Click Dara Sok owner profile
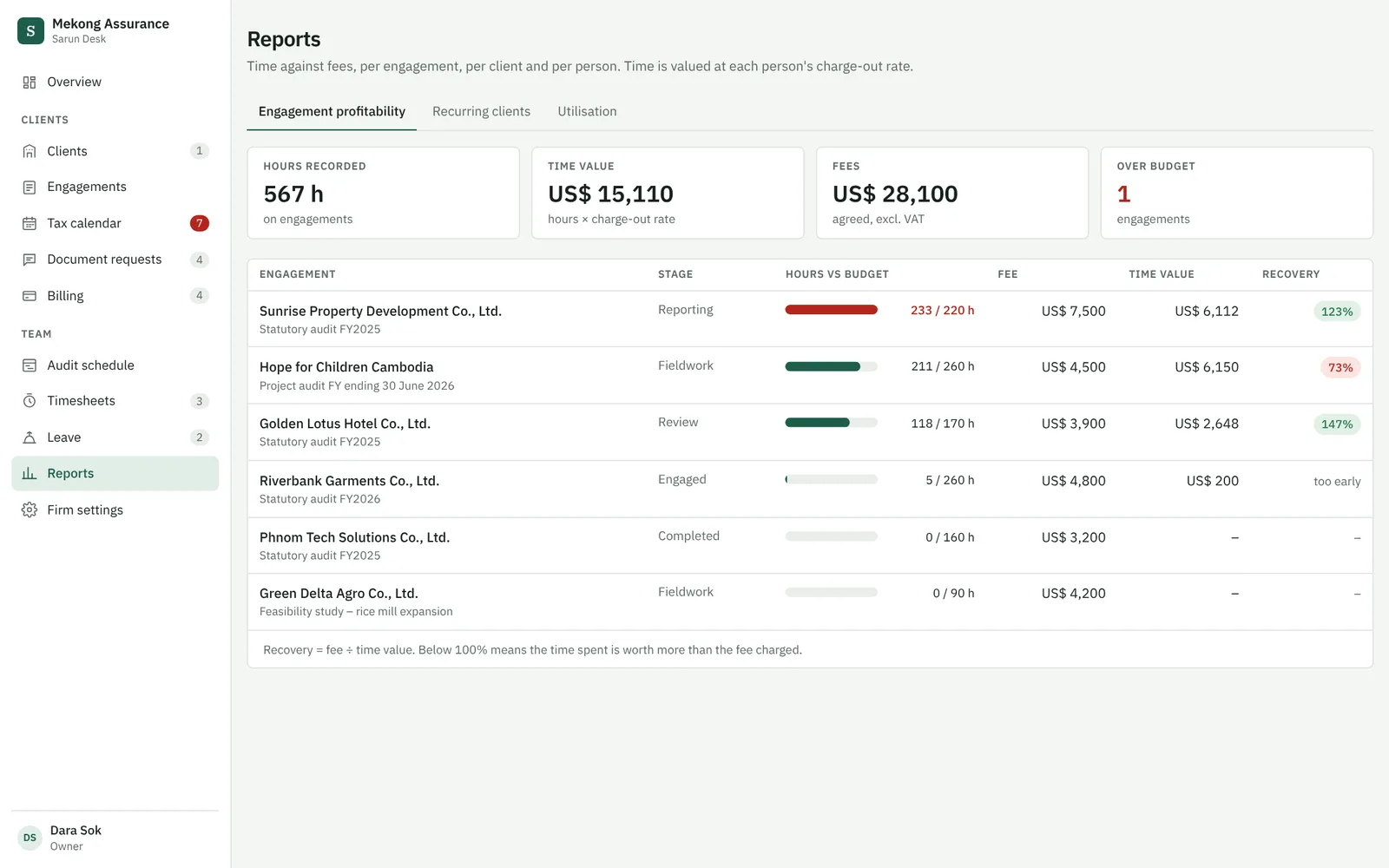Image resolution: width=1389 pixels, height=868 pixels. pyautogui.click(x=115, y=838)
